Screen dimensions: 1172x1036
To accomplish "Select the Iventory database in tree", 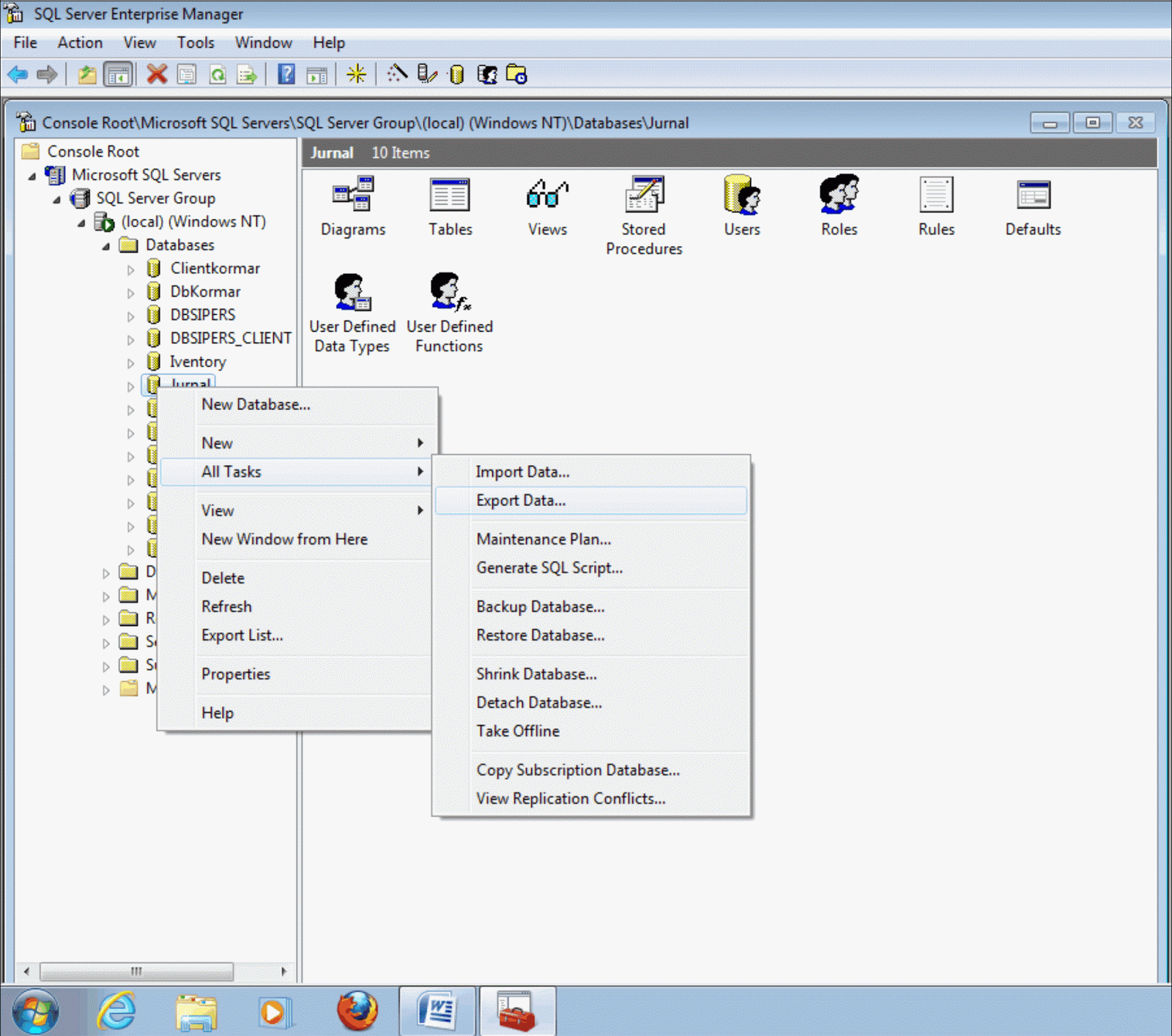I will [198, 362].
